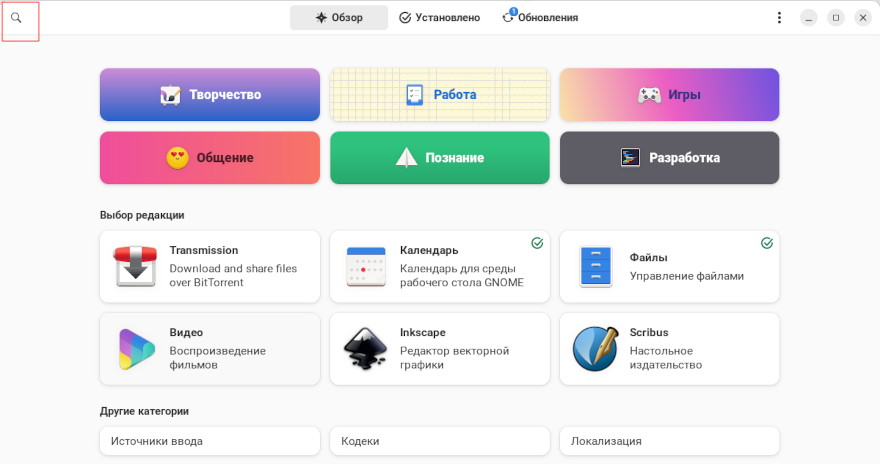Open the three-dot main menu
880x464 pixels.
tap(779, 18)
